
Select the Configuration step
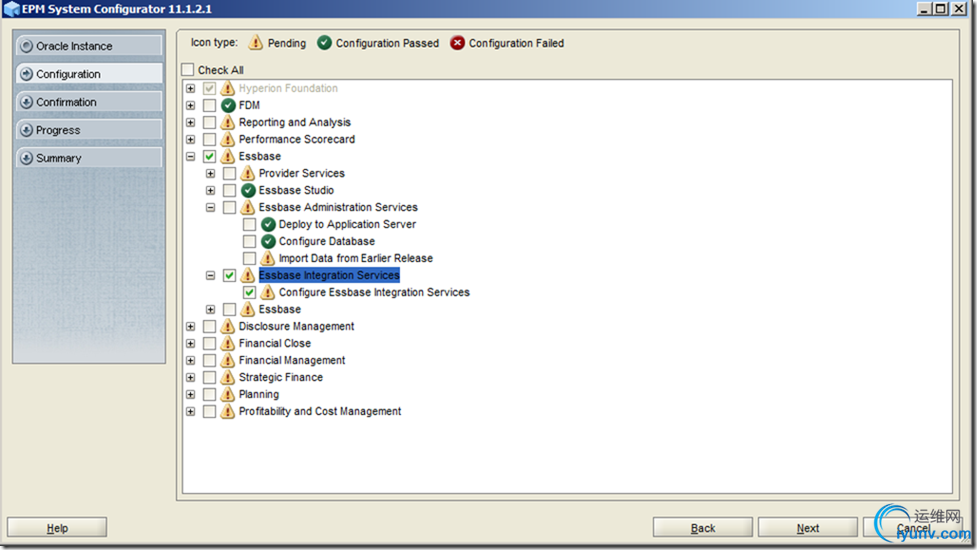click(x=89, y=74)
